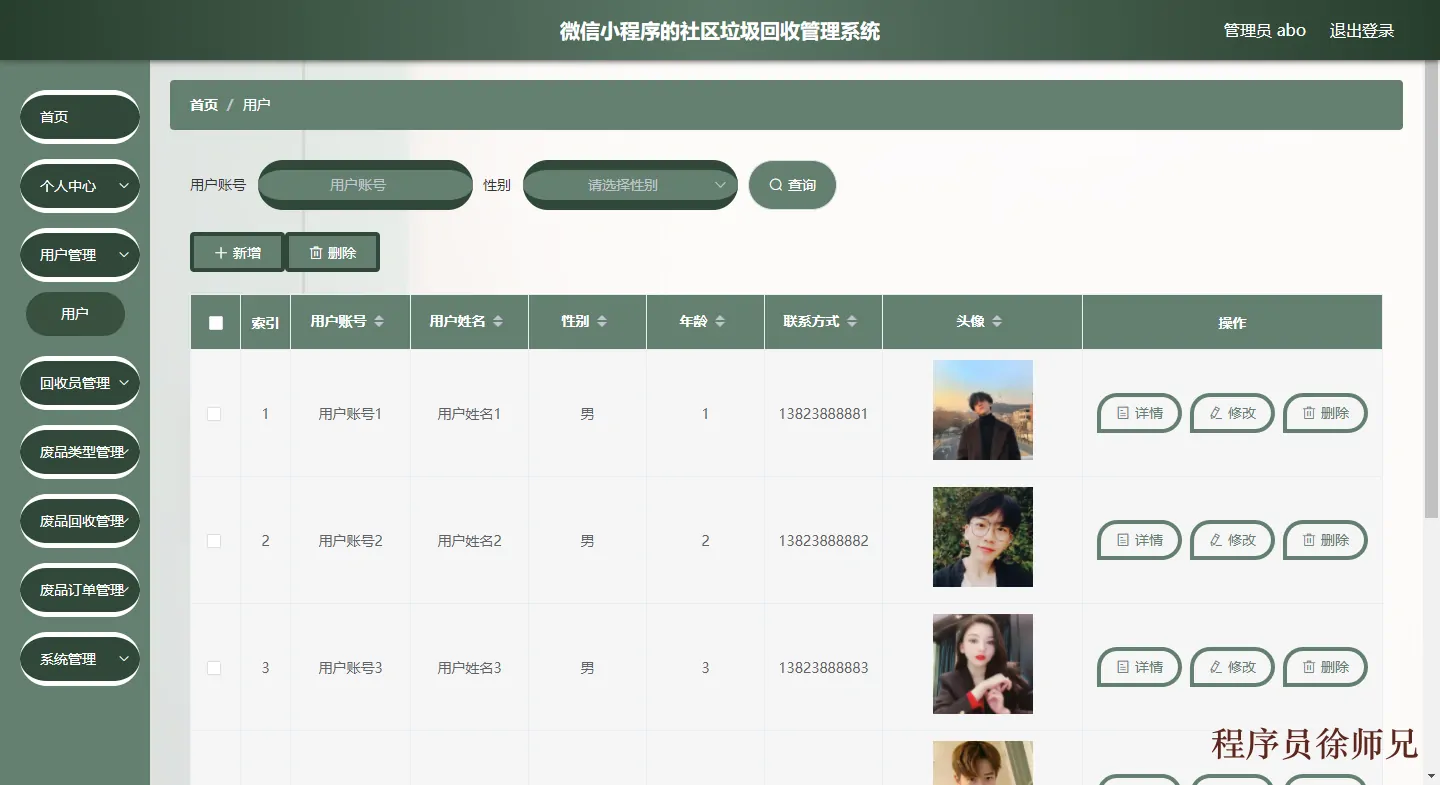Screen dimensions: 1440x785
Task: Sort by 头像 column arrows
Action: (x=997, y=322)
